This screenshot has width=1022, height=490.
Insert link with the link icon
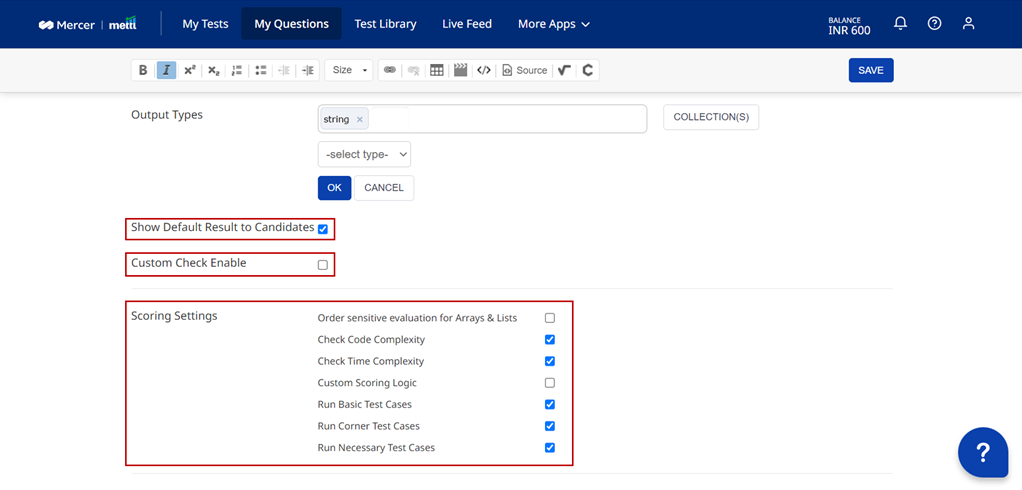pos(390,70)
